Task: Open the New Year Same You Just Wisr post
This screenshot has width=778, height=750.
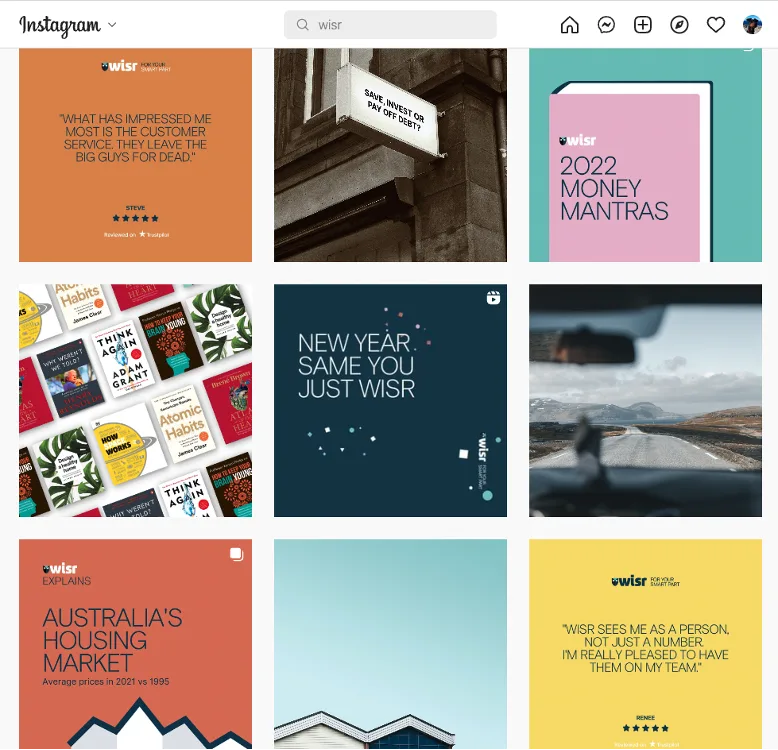Action: coord(390,400)
